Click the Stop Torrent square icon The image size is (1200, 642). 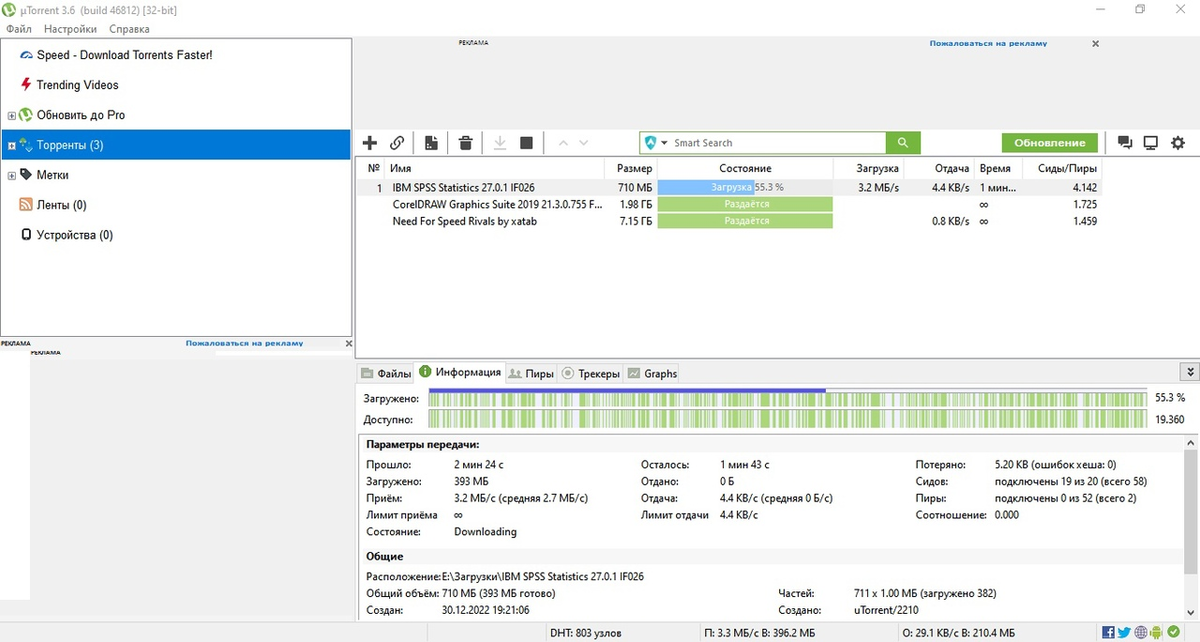527,143
